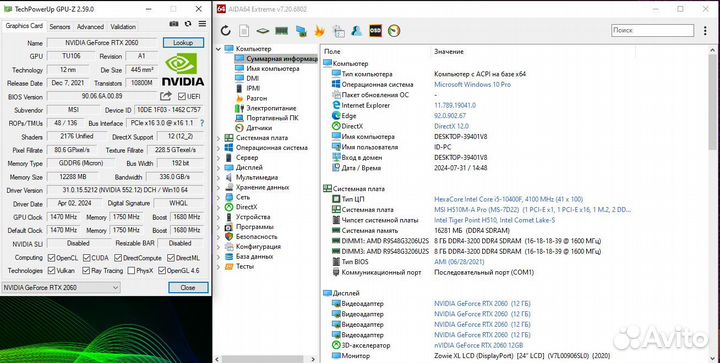The image size is (720, 363).
Task: Take a GPU-Z screenshot with the camera icon
Action: [174, 24]
